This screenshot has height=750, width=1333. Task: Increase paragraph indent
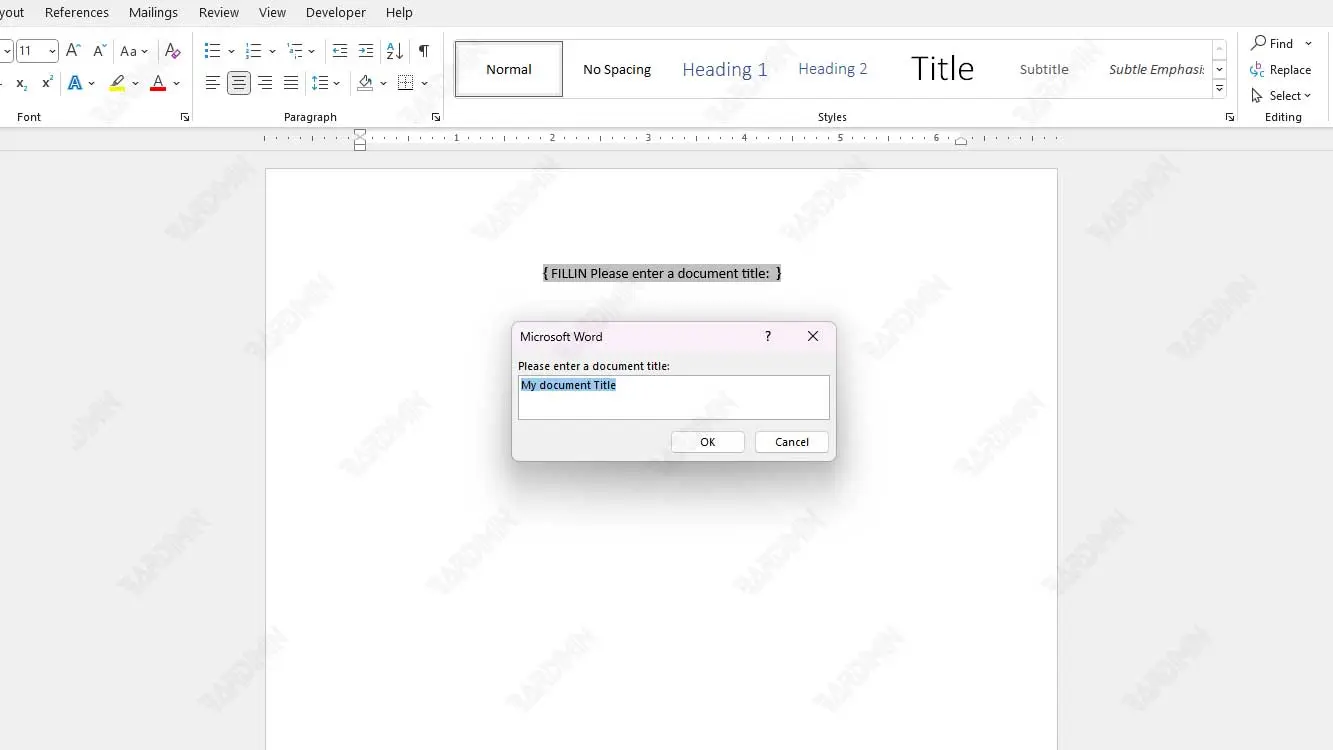tap(366, 51)
